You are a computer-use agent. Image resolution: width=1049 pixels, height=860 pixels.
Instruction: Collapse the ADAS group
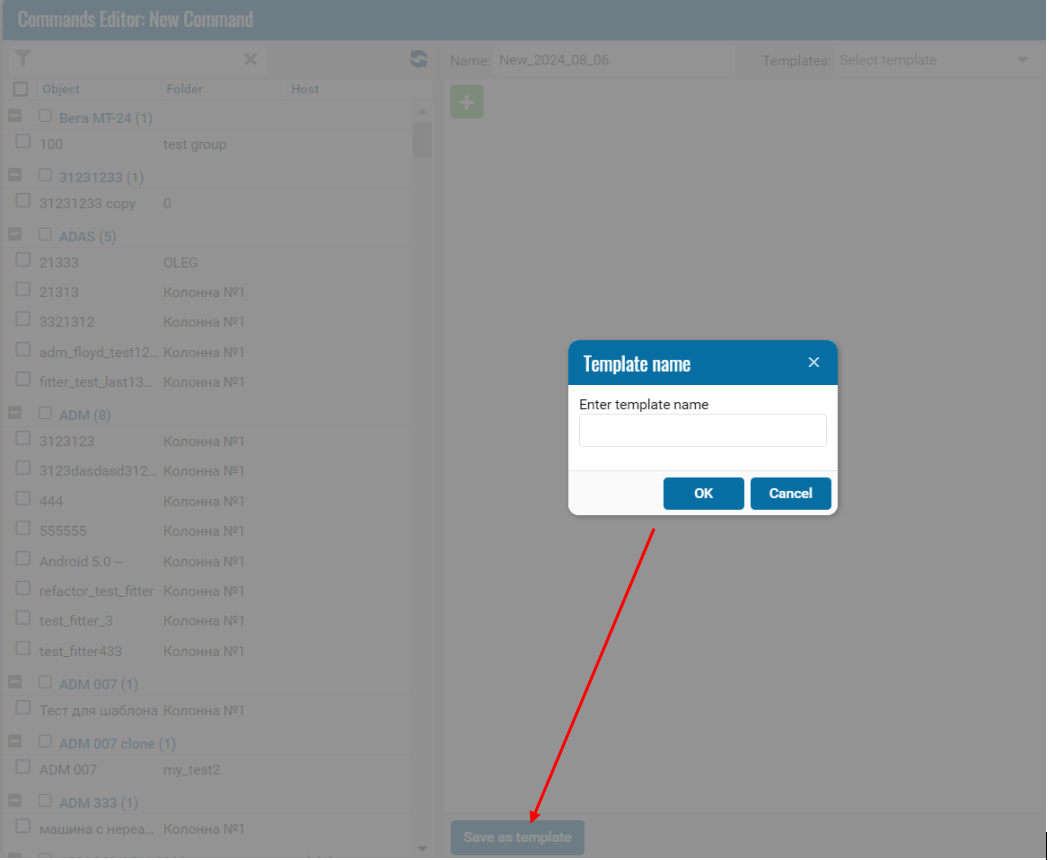(x=15, y=235)
